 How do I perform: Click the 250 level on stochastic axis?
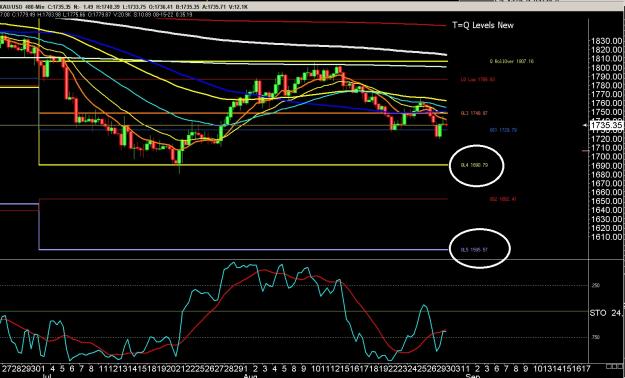click(596, 285)
